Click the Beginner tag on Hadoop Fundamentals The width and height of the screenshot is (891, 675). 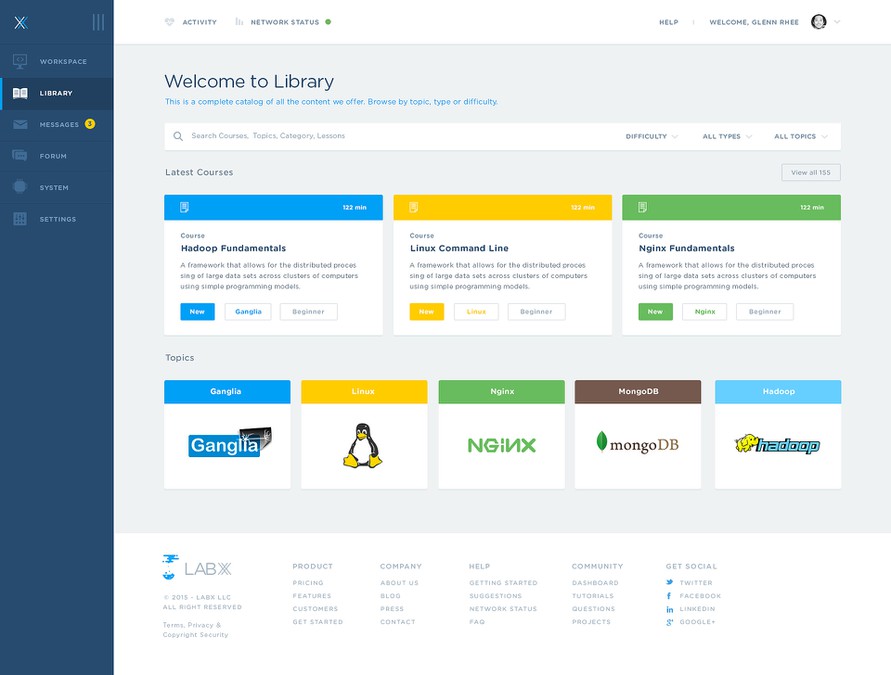308,312
